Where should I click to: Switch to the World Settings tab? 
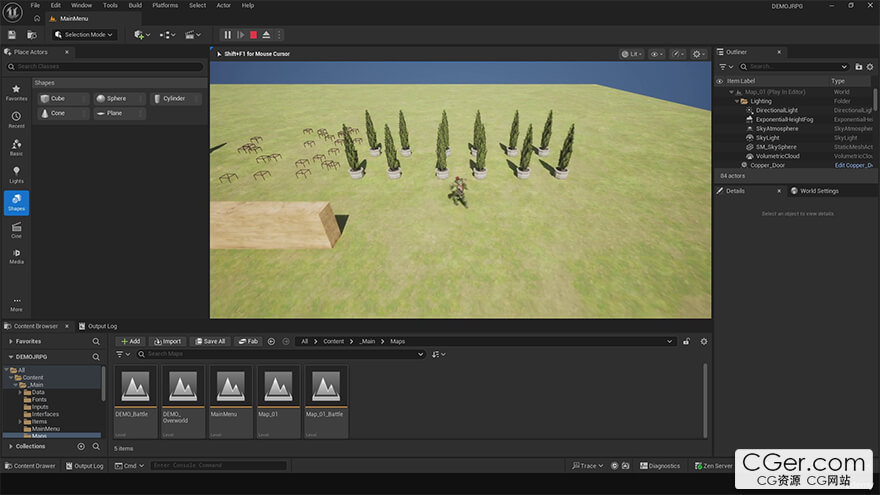coord(814,190)
